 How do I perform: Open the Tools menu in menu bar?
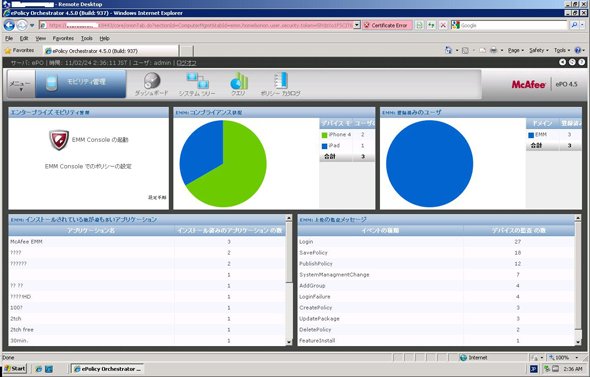pyautogui.click(x=87, y=38)
